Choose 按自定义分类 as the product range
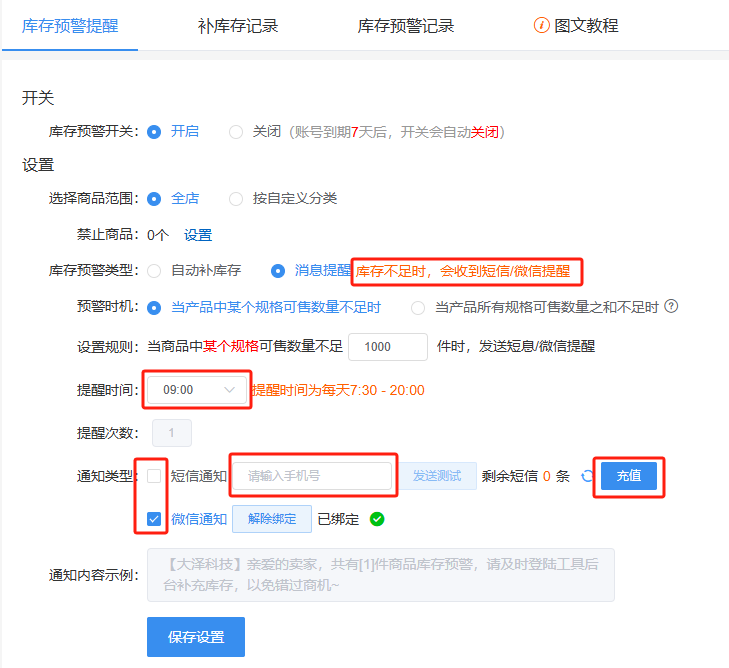Image resolution: width=729 pixels, height=668 pixels. tap(236, 199)
